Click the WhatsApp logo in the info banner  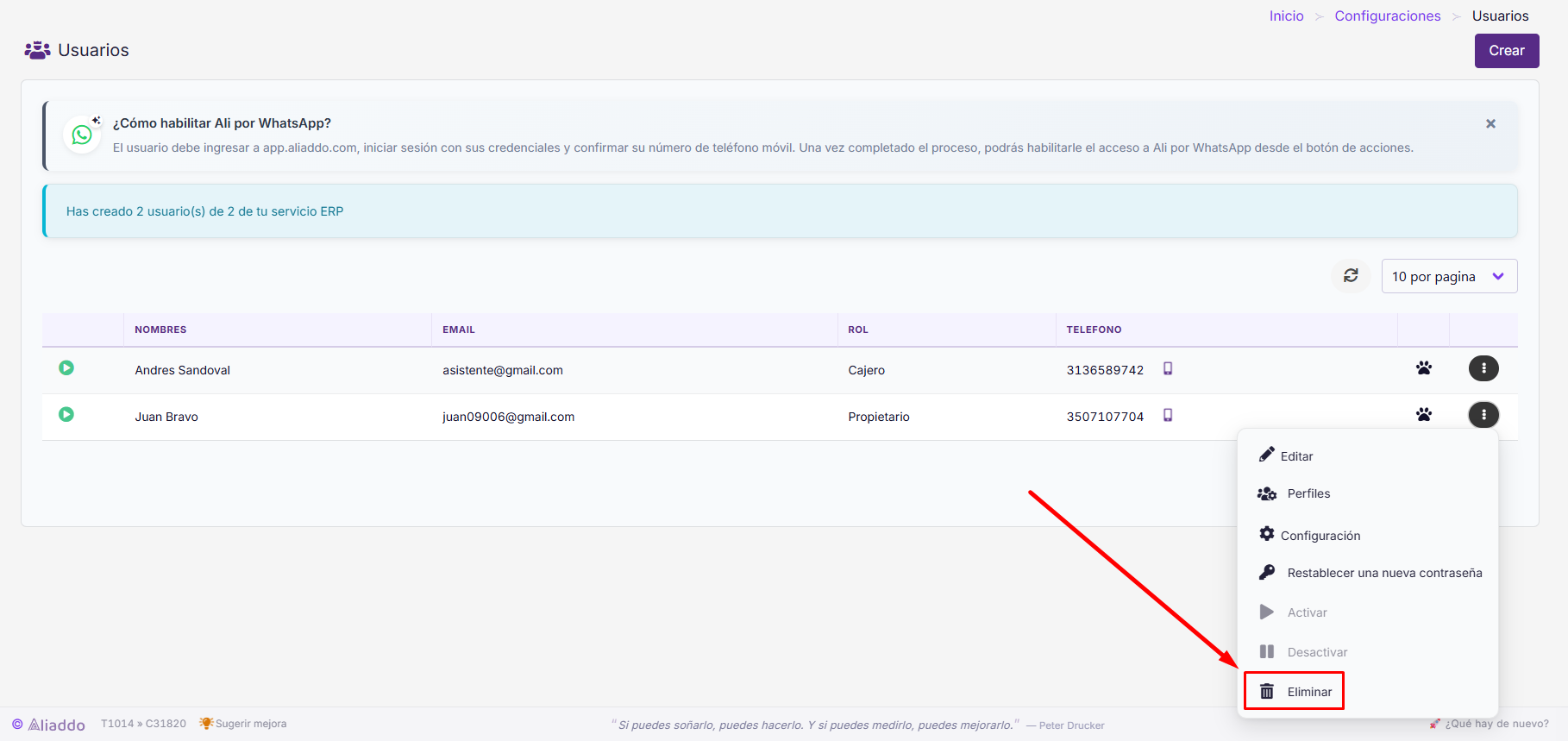click(x=82, y=135)
